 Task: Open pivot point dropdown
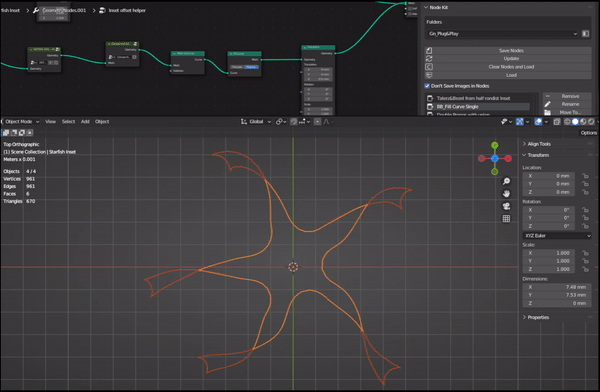click(281, 122)
